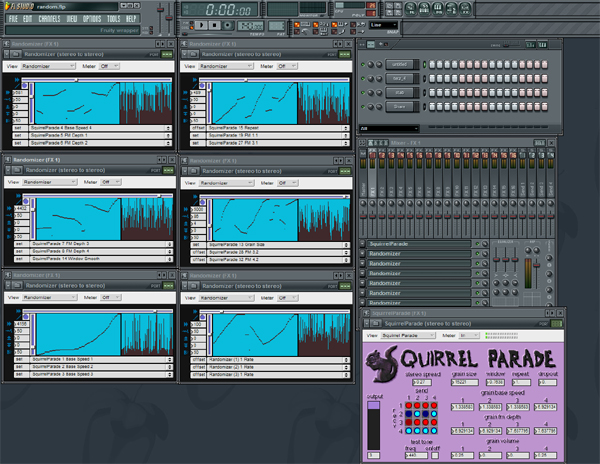
Task: Click first step button of 'untitled' channel
Action: 432,65
